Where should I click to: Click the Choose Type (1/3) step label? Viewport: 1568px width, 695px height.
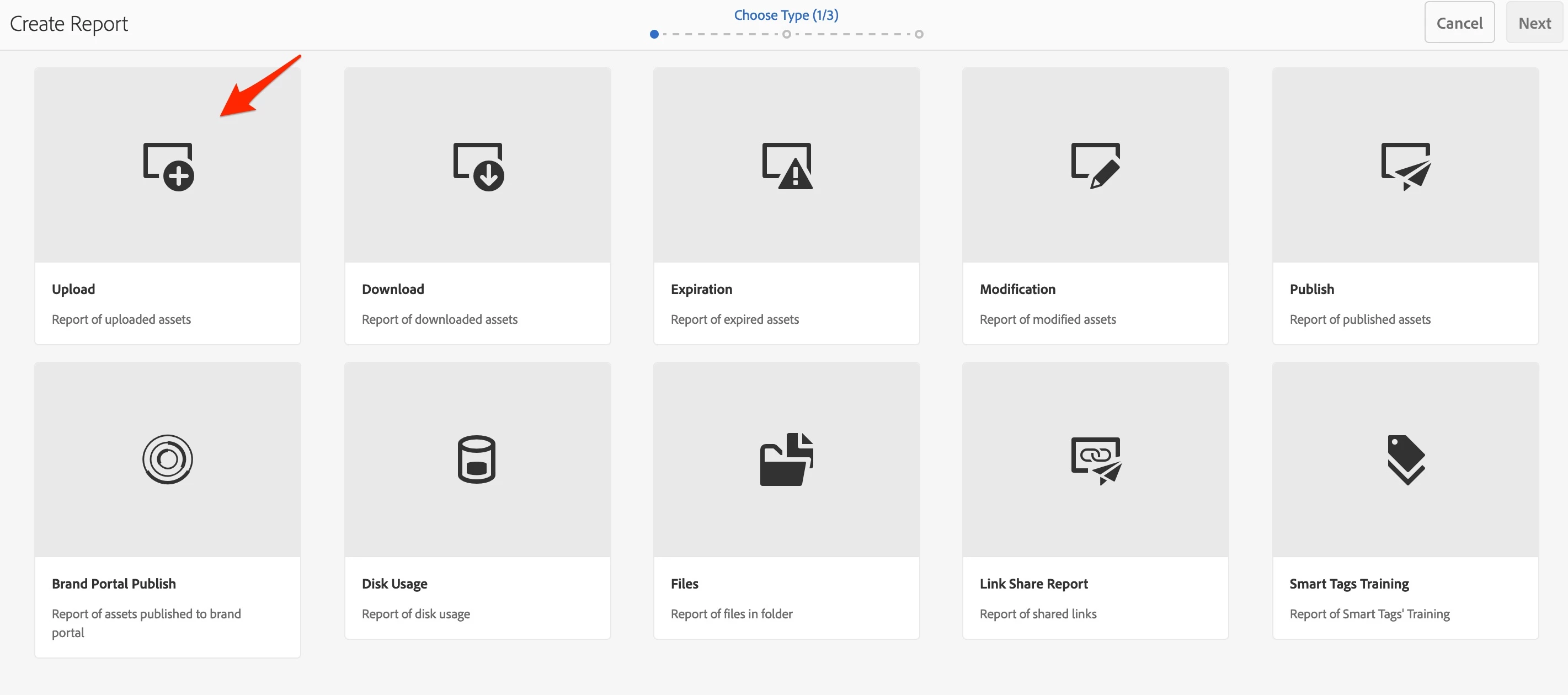tap(786, 15)
